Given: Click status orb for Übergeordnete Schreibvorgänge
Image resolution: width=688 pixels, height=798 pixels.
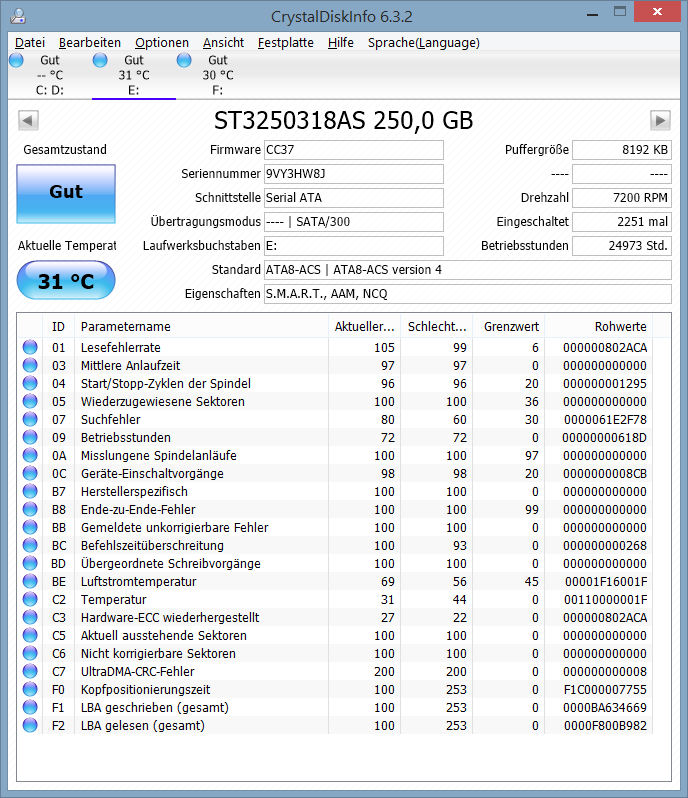Looking at the screenshot, I should click(x=30, y=563).
